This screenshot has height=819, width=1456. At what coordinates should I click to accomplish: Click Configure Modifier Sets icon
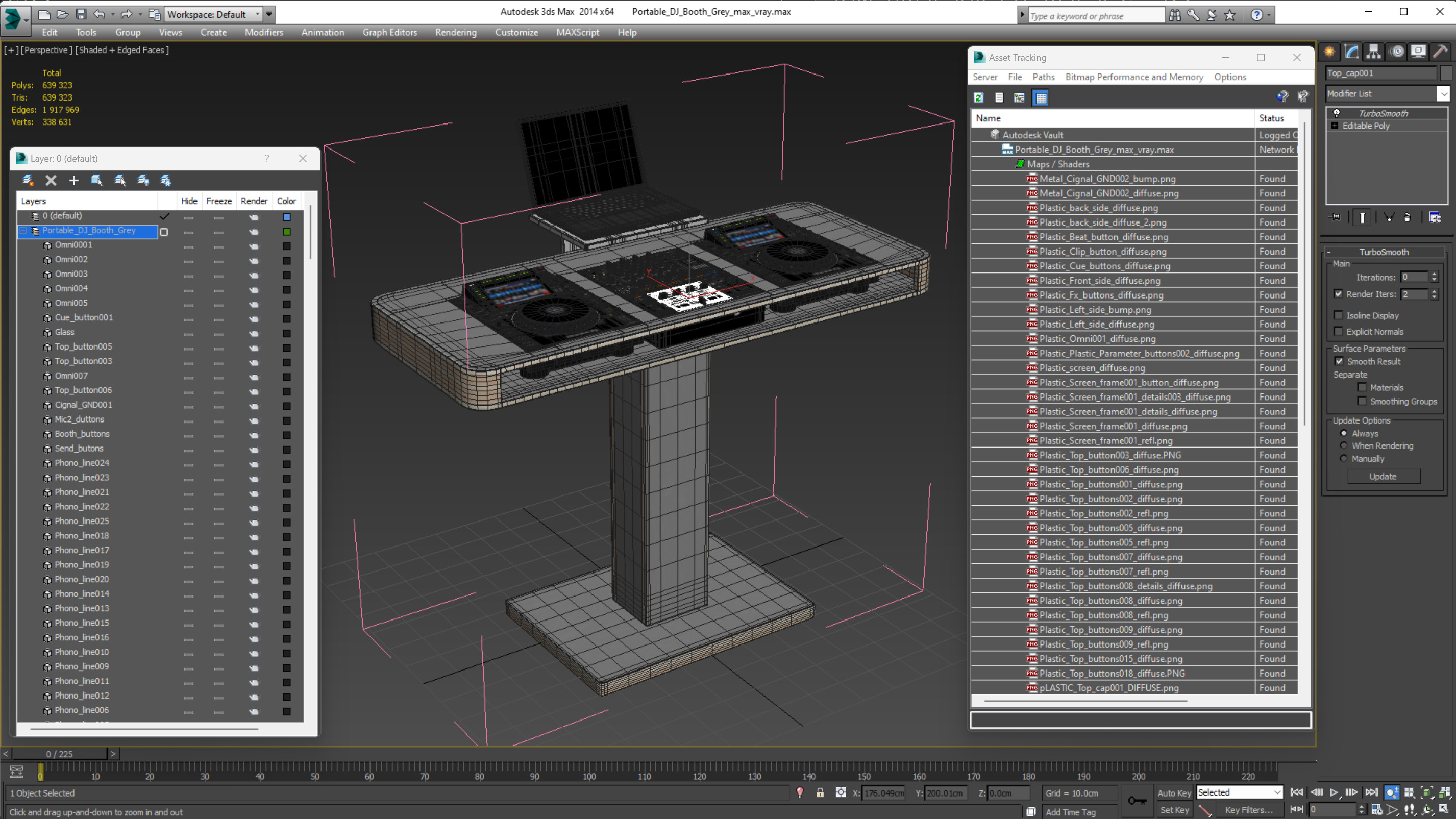click(1435, 217)
